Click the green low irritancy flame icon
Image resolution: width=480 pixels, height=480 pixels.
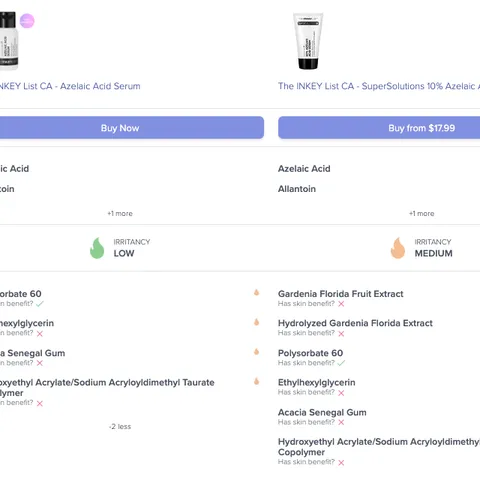coord(97,248)
